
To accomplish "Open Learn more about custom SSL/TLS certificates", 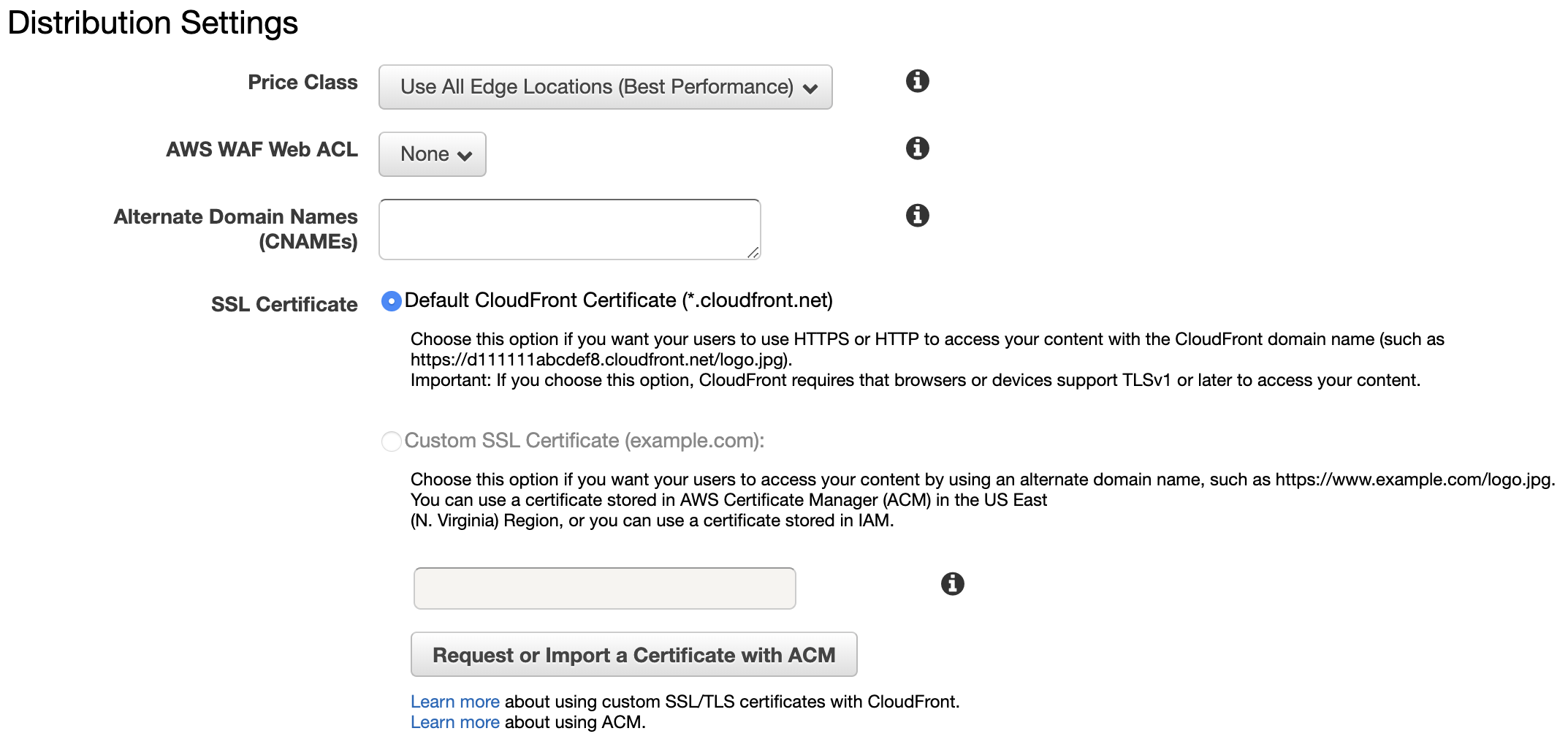I will [454, 702].
